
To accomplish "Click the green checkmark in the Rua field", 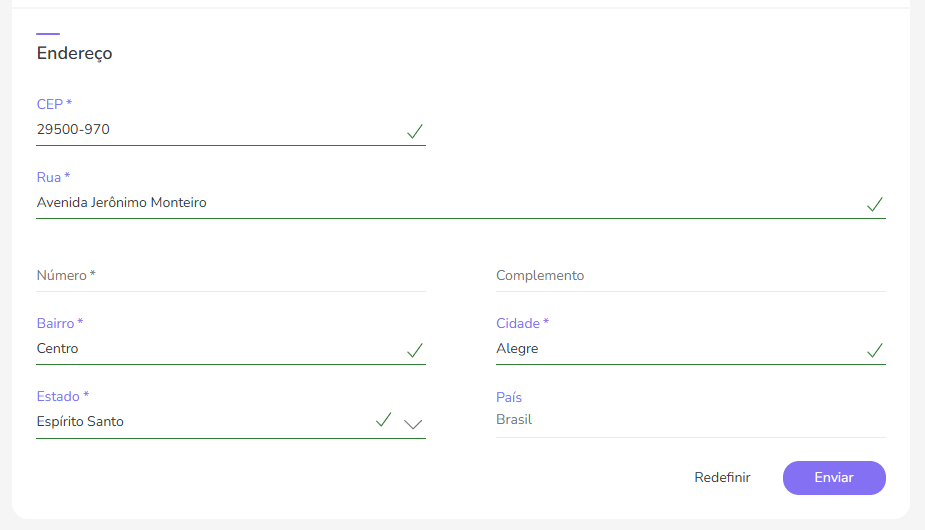I will 875,204.
